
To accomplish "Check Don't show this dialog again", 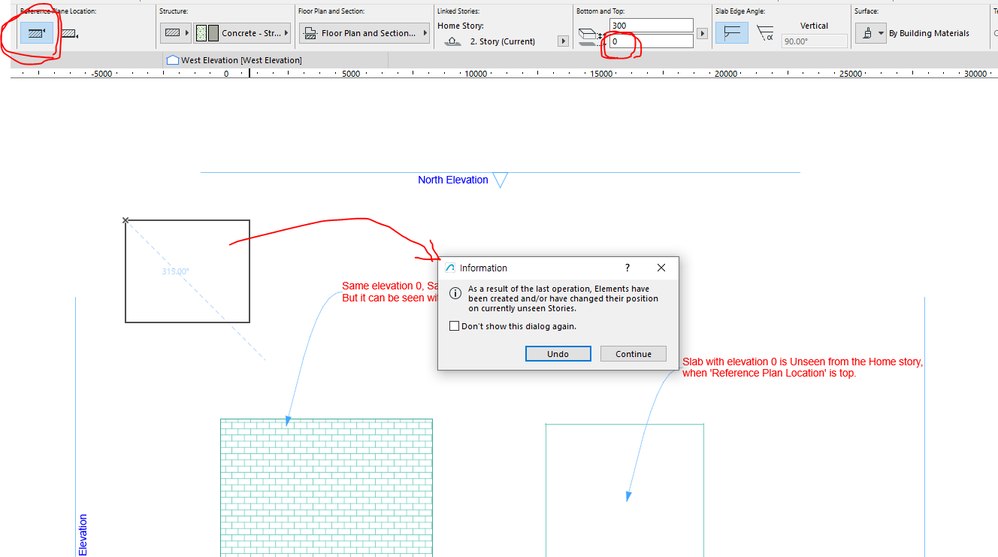I will click(x=454, y=326).
